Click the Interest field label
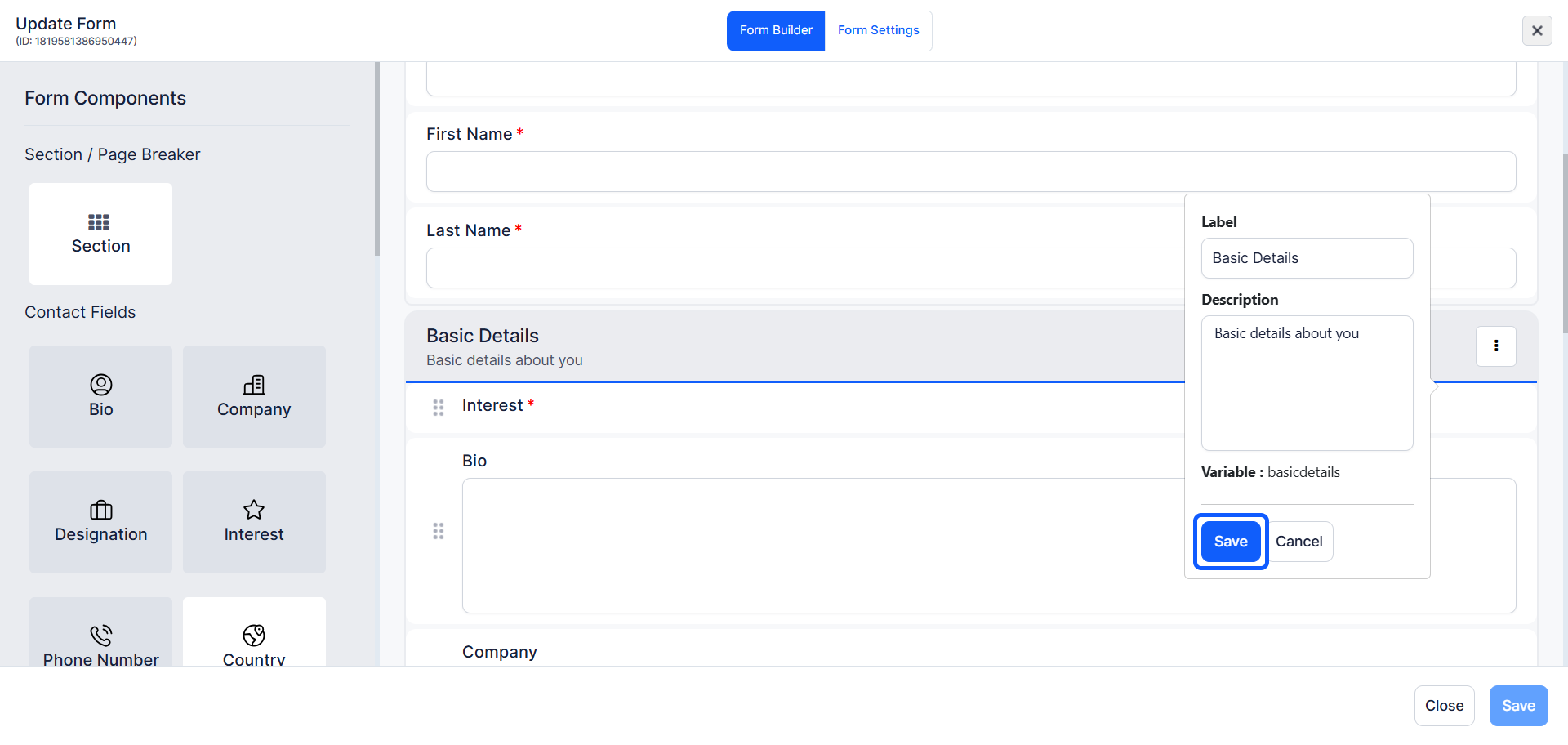Screen dimensions: 1568x745 coord(492,405)
